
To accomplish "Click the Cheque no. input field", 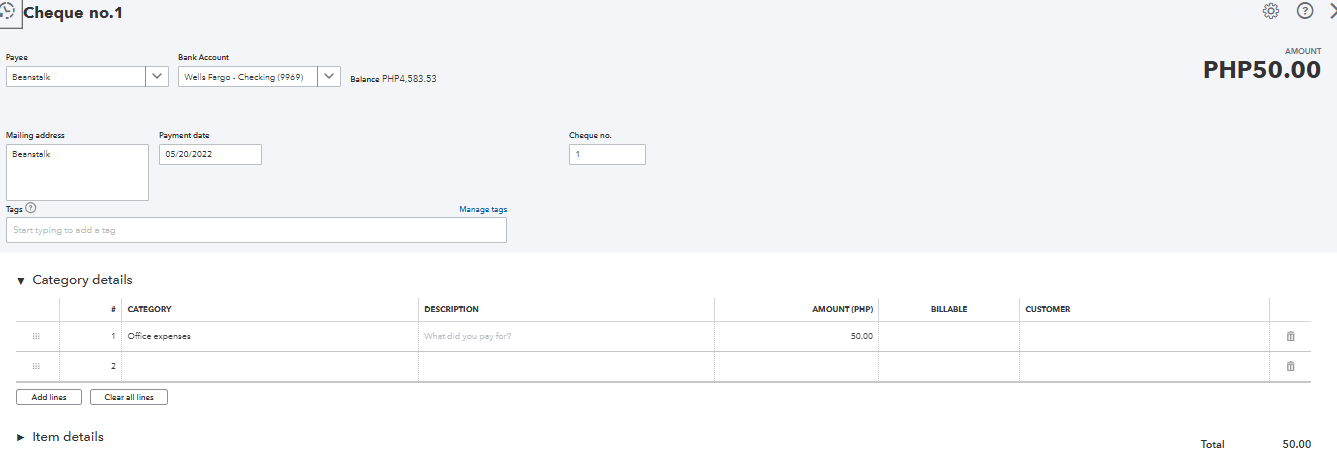I will click(x=607, y=155).
